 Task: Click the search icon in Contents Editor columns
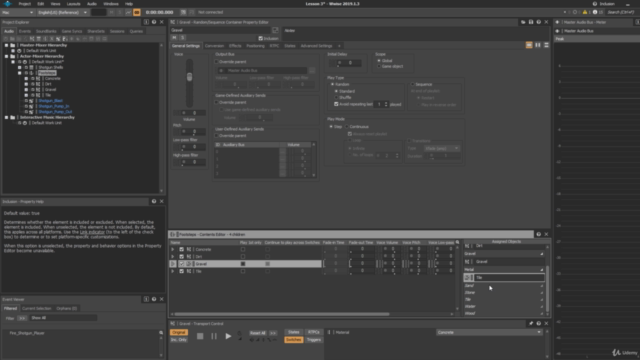click(458, 242)
